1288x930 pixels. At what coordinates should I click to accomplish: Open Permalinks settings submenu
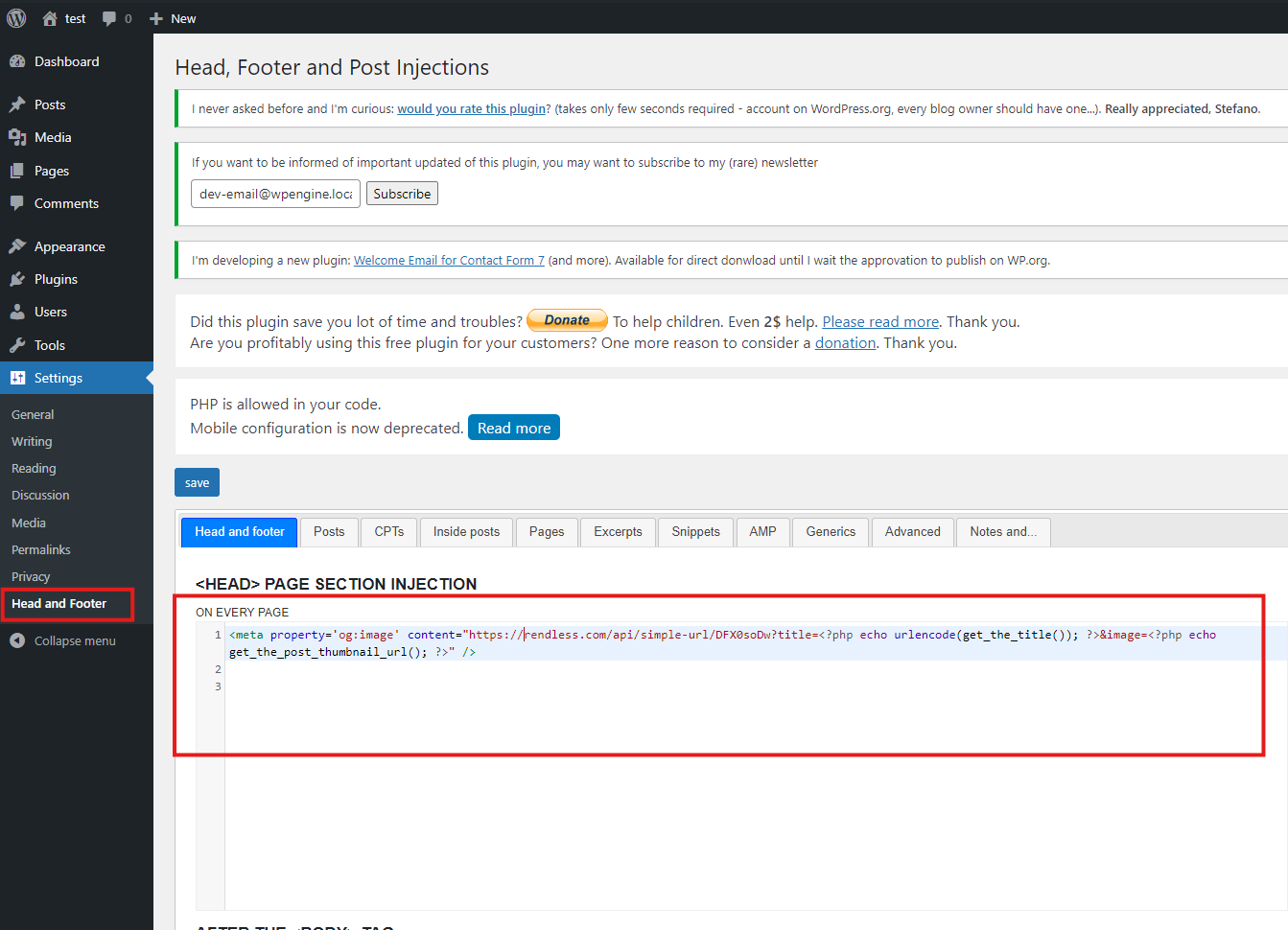click(x=41, y=549)
